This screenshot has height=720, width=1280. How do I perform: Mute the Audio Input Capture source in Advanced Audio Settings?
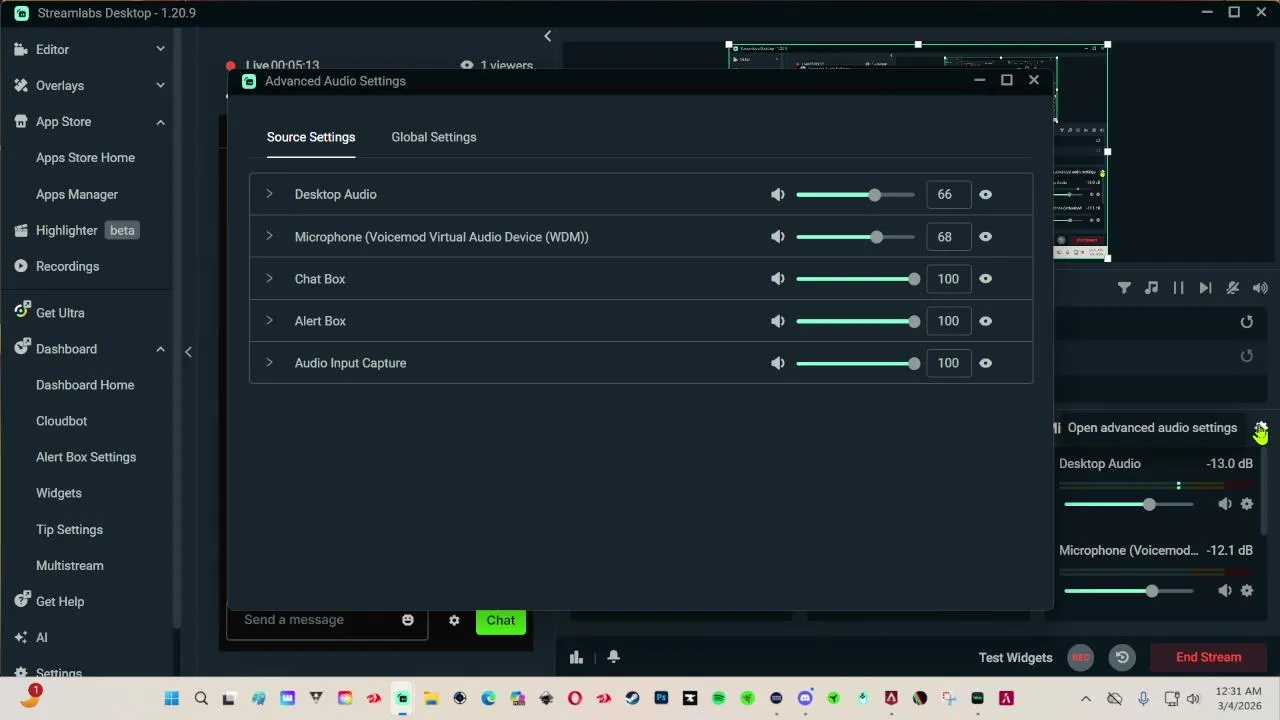click(x=778, y=363)
